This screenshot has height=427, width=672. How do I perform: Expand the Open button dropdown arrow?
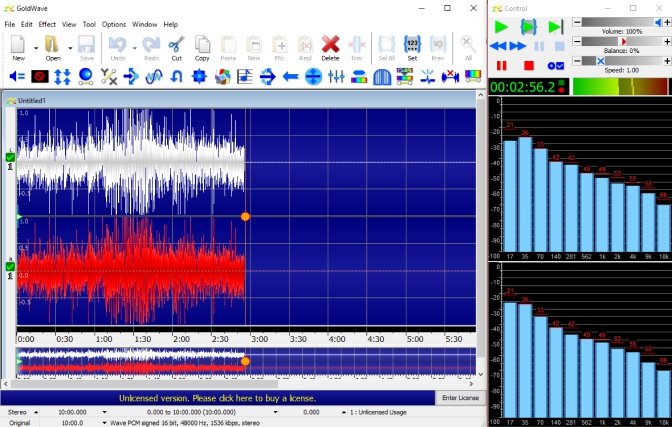click(70, 48)
